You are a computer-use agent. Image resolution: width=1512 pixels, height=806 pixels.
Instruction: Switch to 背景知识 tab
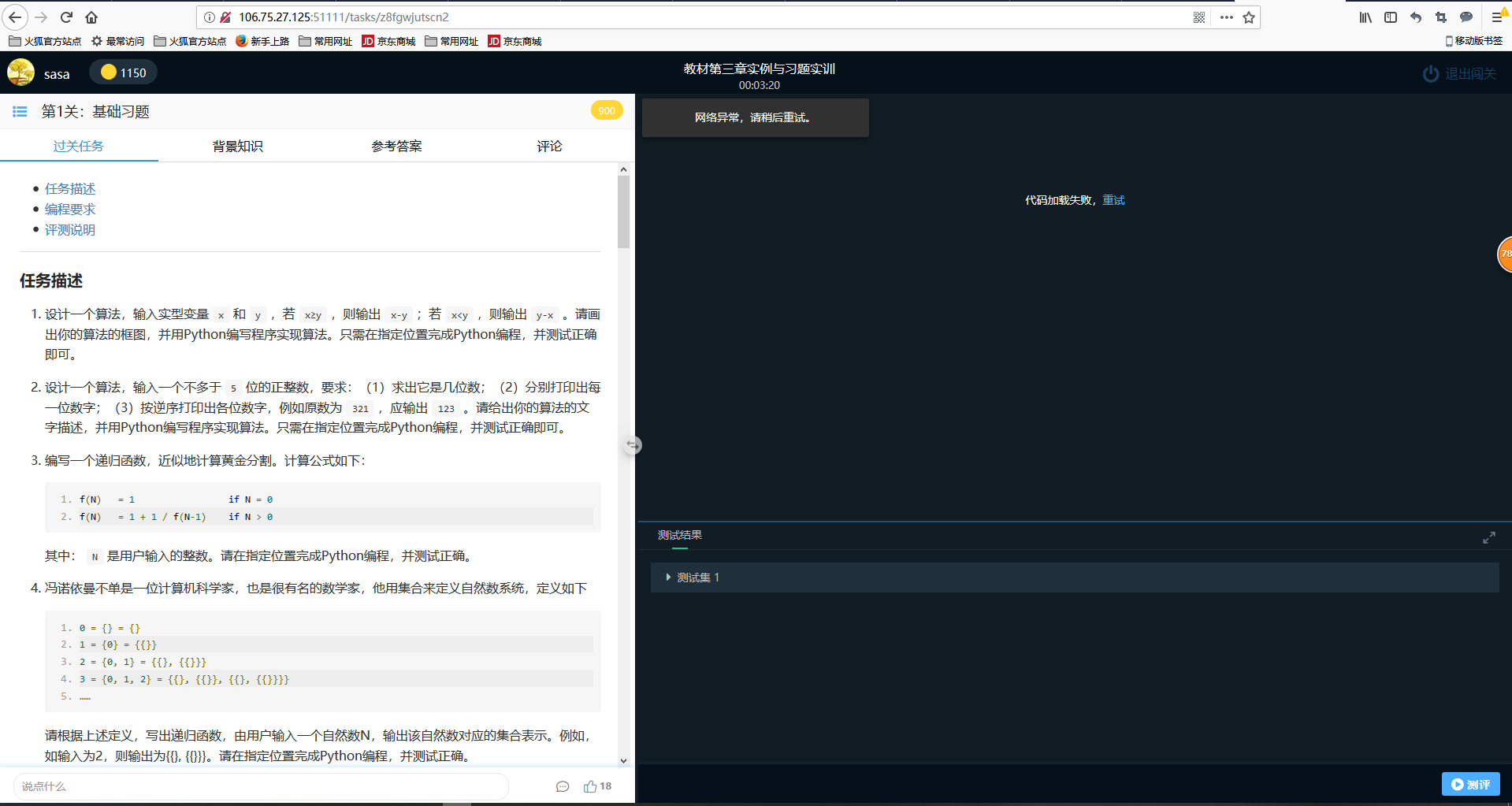point(238,147)
